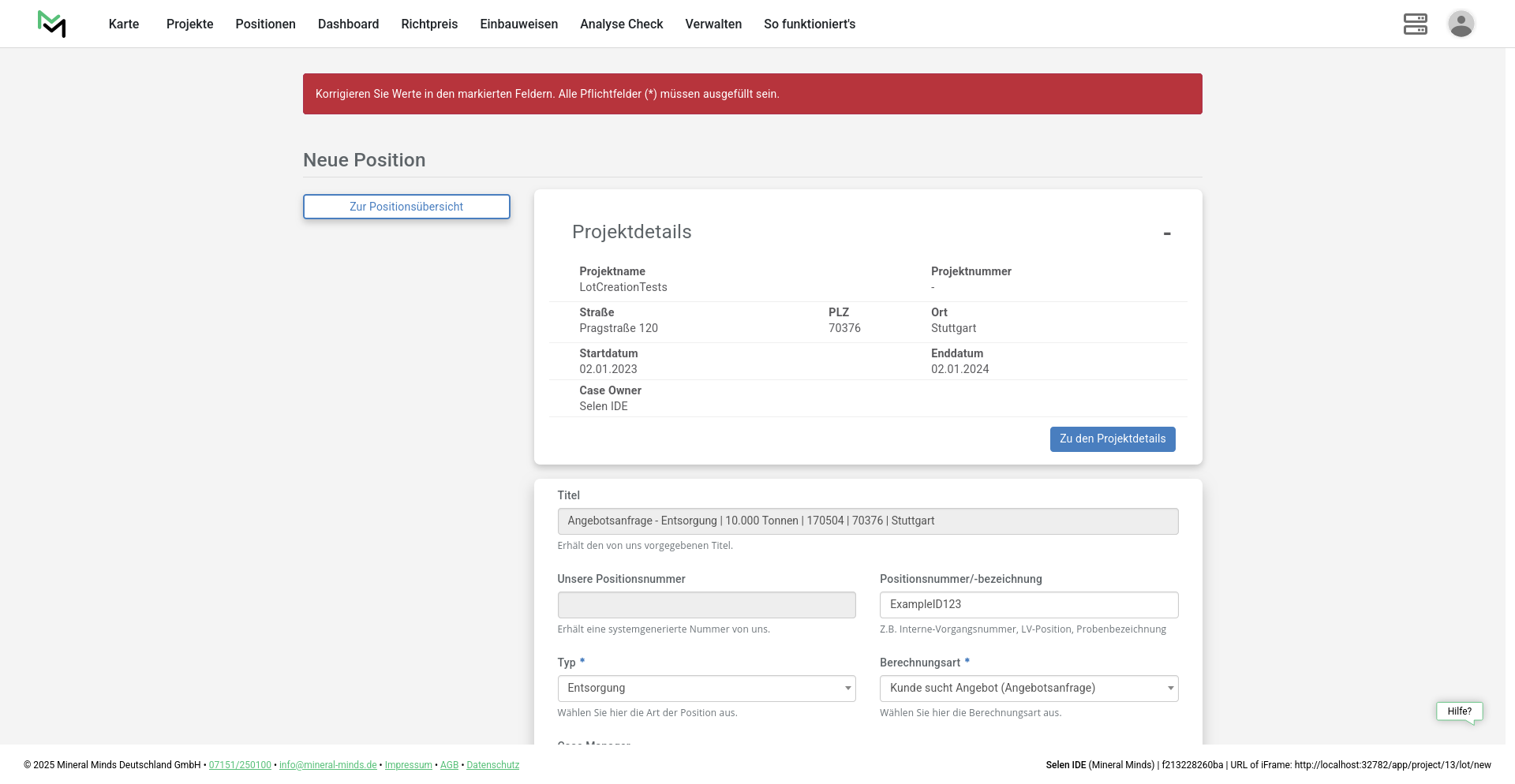
Task: Open the Richtpreis navigation entry
Action: pos(429,24)
